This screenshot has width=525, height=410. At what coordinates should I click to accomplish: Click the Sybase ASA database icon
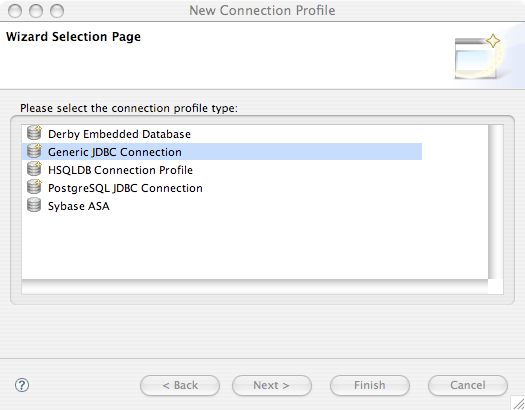point(34,205)
